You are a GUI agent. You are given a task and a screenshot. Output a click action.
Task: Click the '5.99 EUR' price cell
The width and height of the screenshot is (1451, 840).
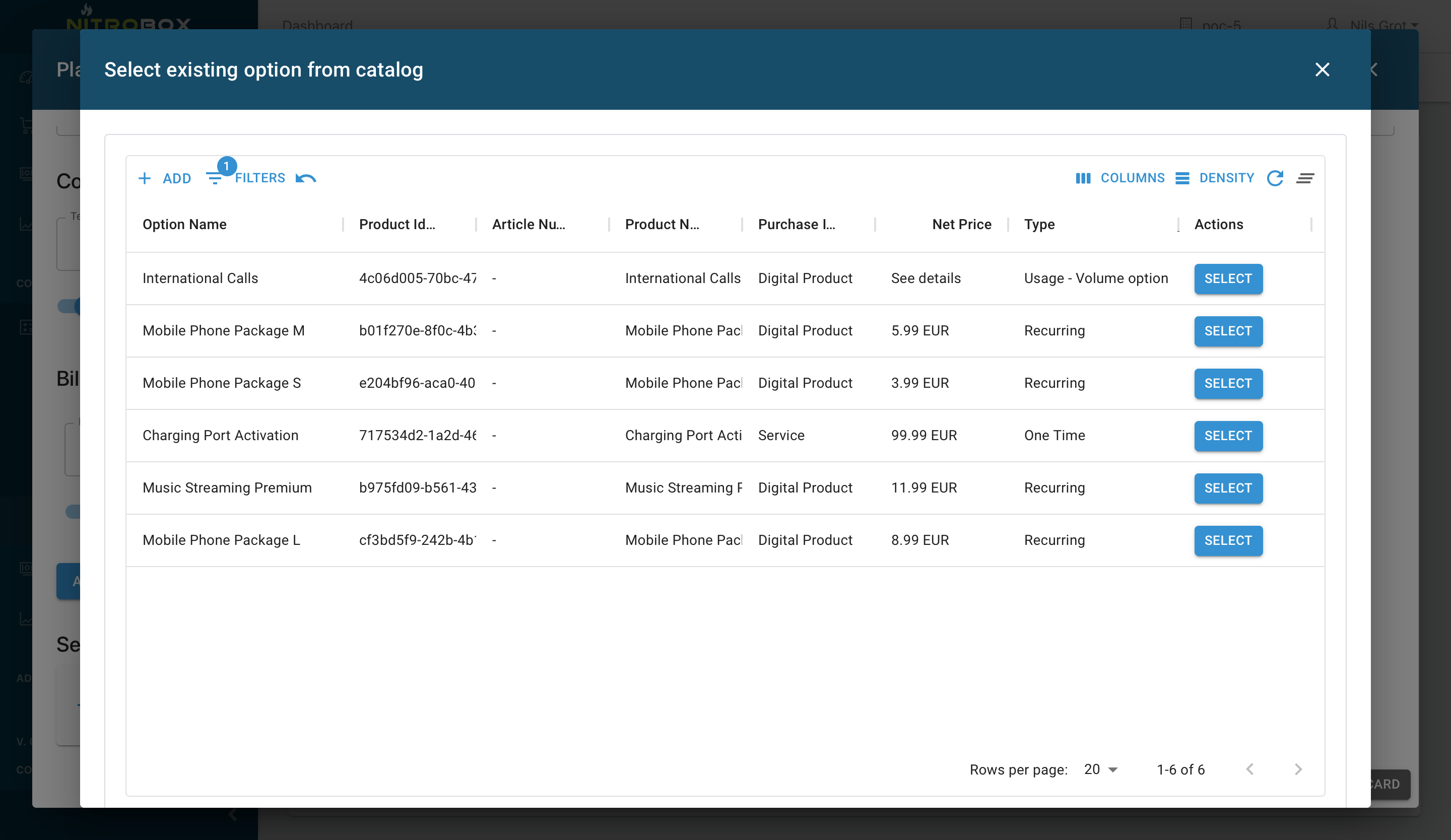[920, 331]
